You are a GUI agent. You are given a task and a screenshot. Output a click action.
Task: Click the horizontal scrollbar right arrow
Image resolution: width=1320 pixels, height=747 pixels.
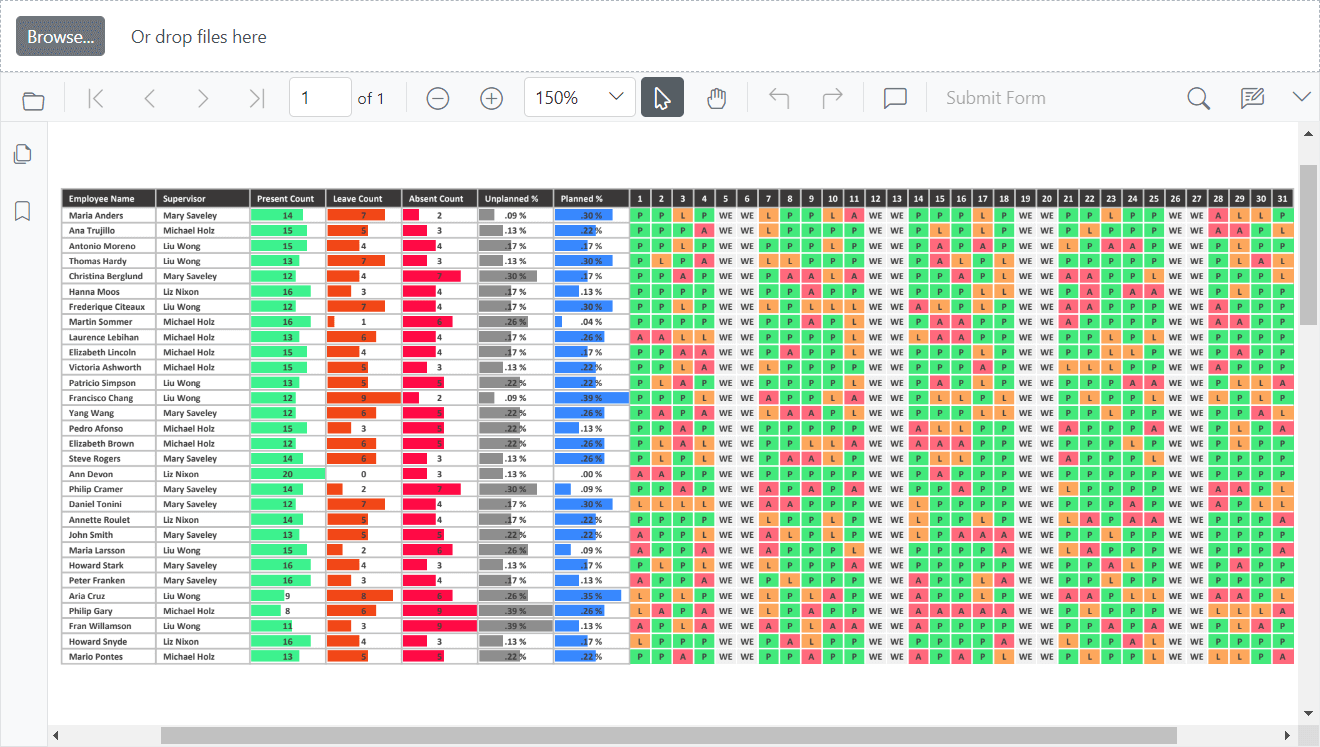(1287, 736)
